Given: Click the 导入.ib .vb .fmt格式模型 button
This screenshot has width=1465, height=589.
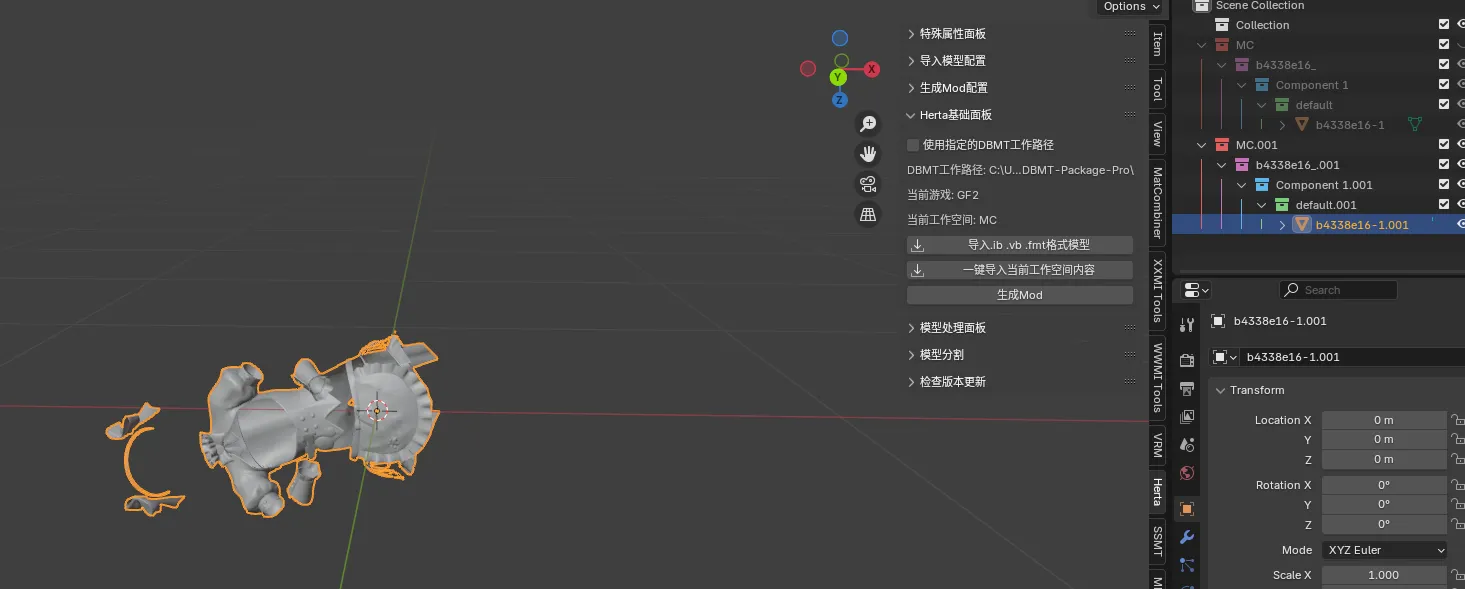Looking at the screenshot, I should point(1020,245).
